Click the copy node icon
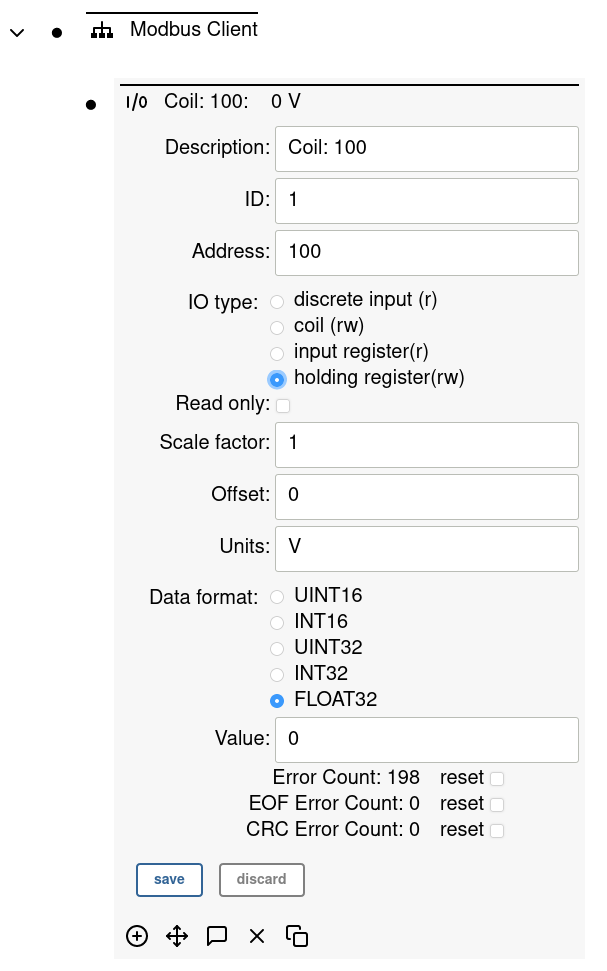 click(297, 936)
